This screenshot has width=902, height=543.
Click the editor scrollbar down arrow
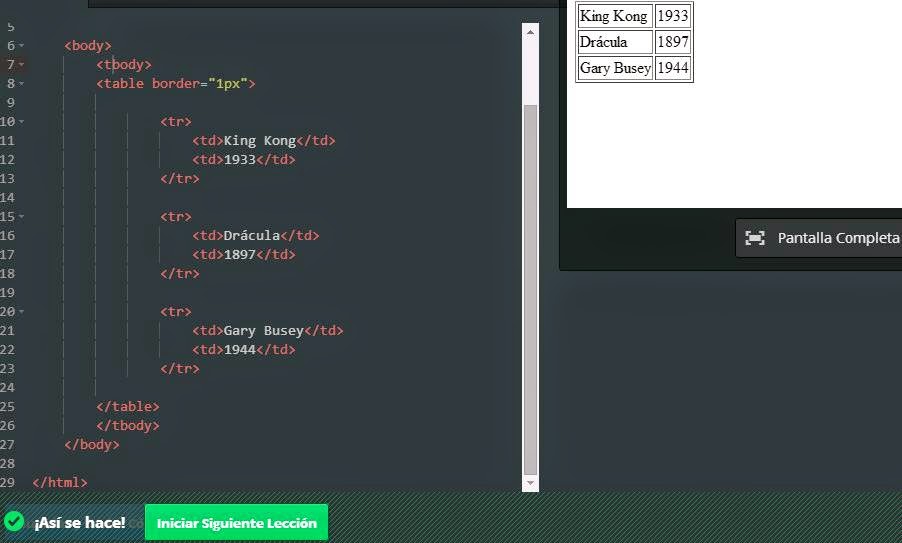click(530, 483)
